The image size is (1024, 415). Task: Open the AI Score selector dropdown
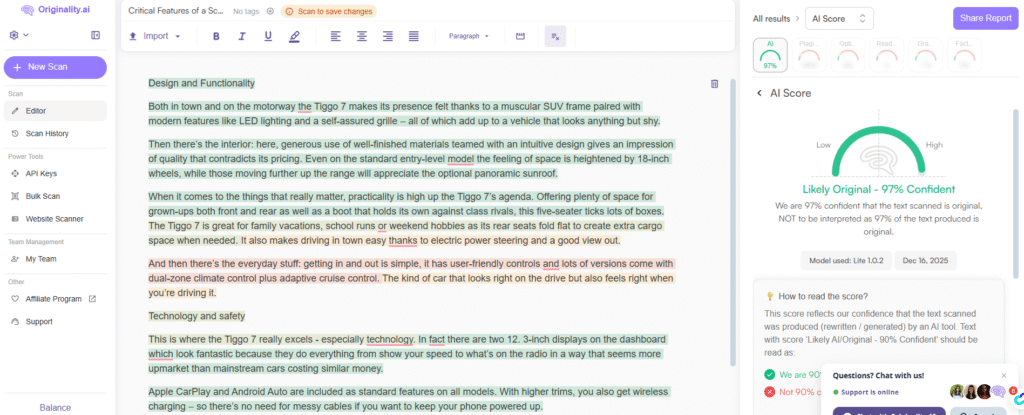pos(840,18)
